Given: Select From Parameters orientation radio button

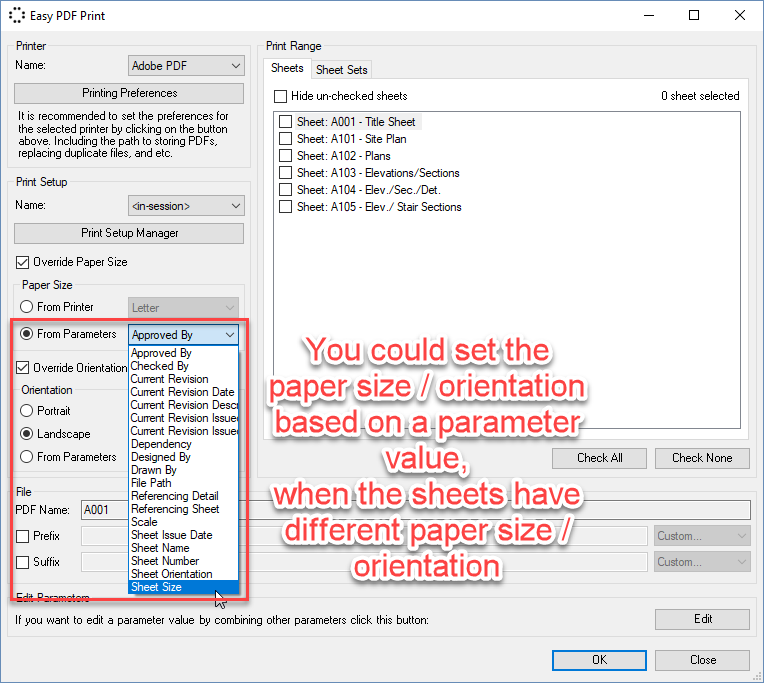Looking at the screenshot, I should tap(26, 456).
